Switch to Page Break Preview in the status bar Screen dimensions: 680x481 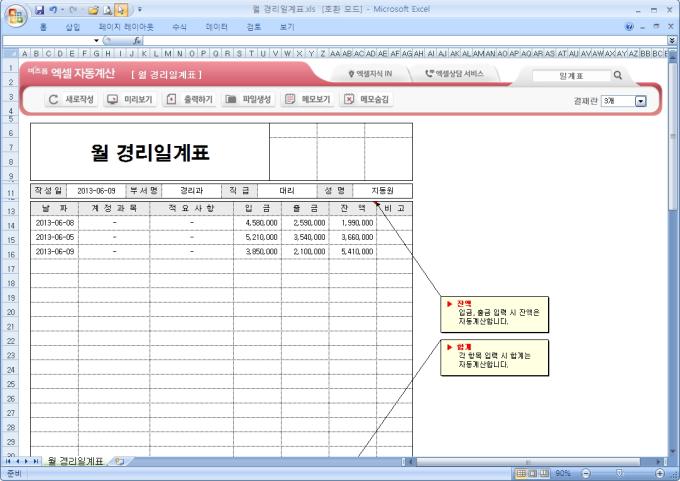pyautogui.click(x=544, y=473)
